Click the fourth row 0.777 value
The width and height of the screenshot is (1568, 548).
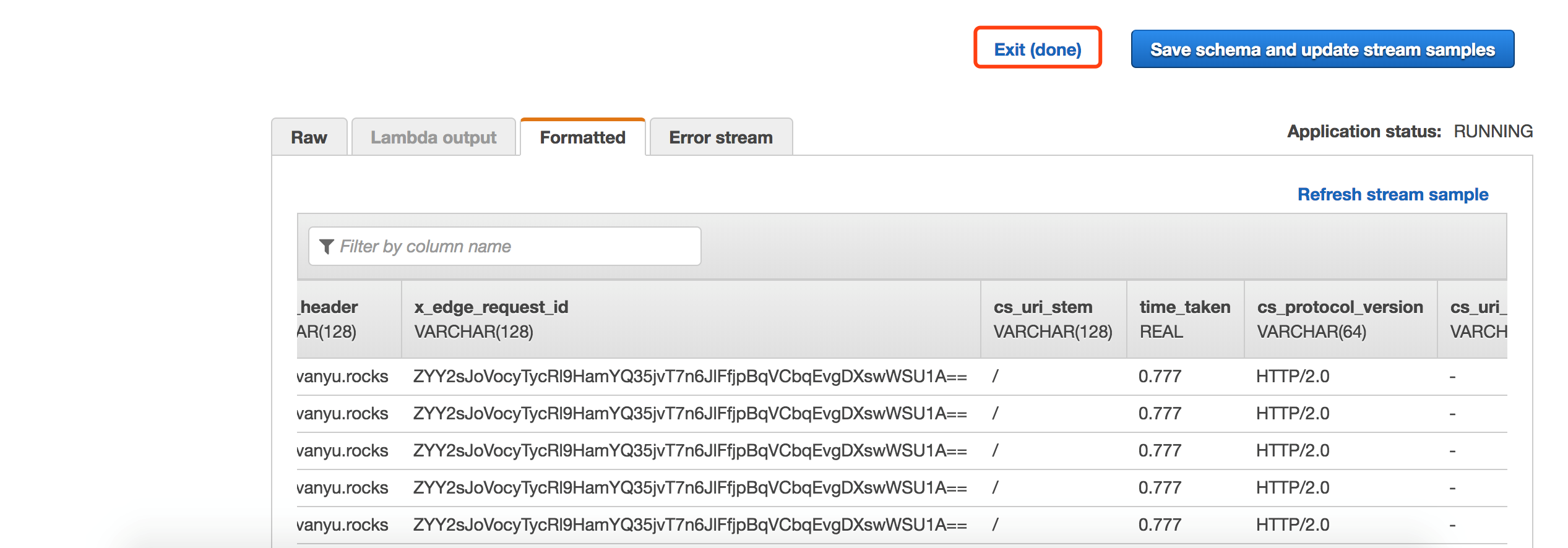[x=1160, y=487]
